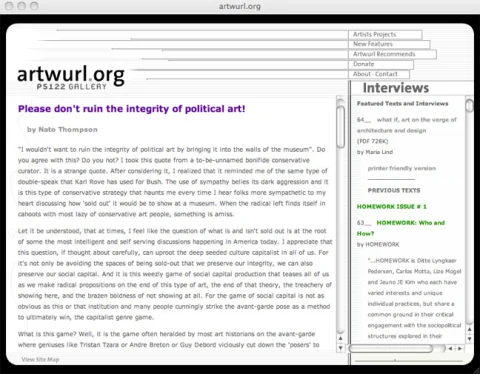This screenshot has width=480, height=374.
Task: Minimize the window with the middle title-bar button
Action: pyautogui.click(x=22, y=6)
